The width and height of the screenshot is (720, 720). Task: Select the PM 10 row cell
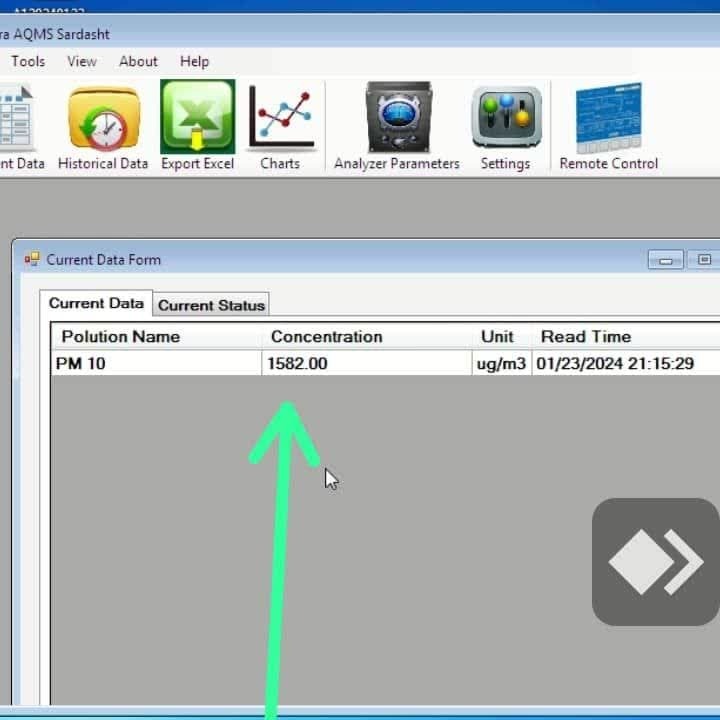point(81,364)
